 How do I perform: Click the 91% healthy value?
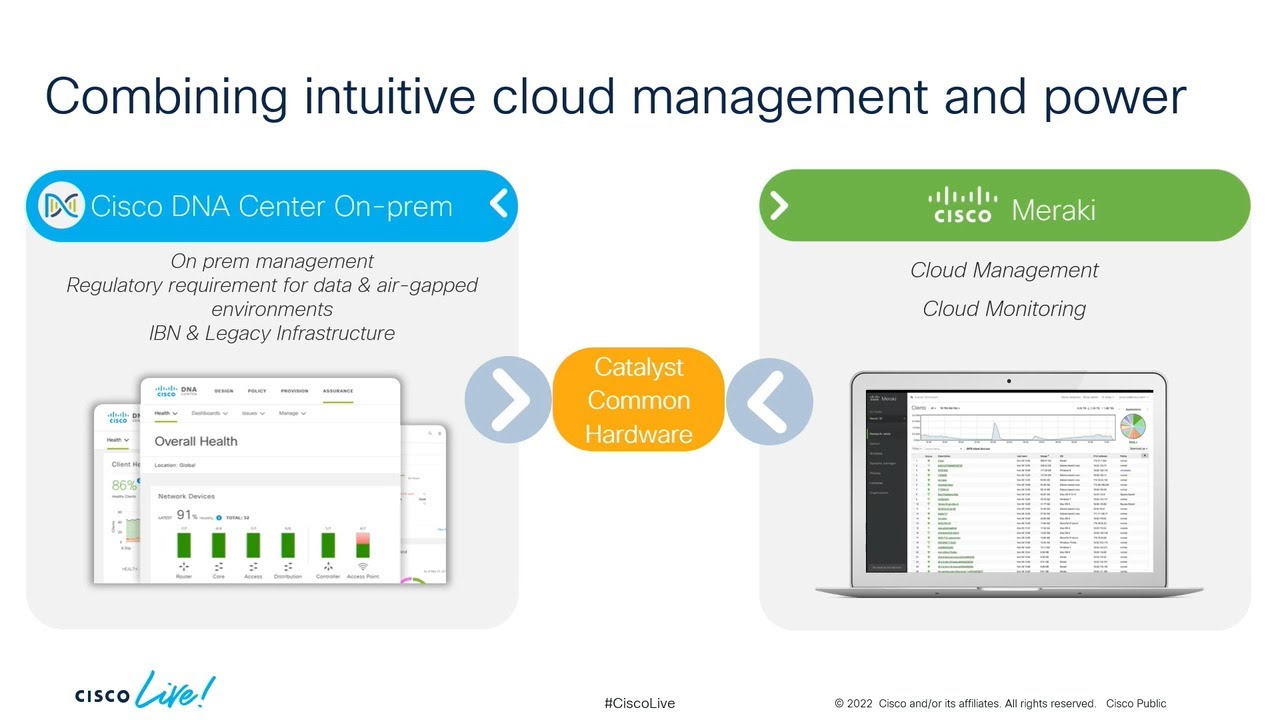coord(187,515)
